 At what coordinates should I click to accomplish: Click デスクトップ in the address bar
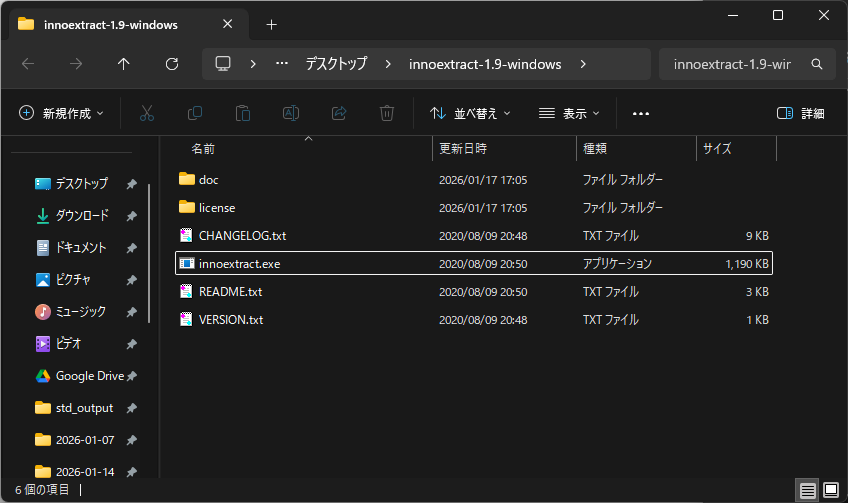tap(337, 64)
